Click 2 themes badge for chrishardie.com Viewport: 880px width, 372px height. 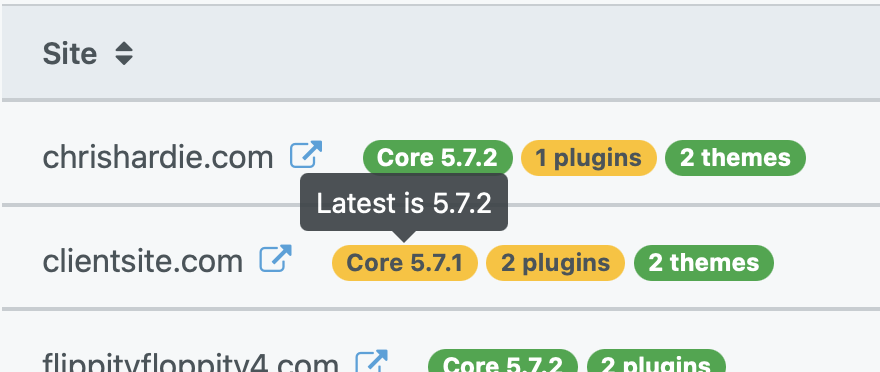(735, 158)
